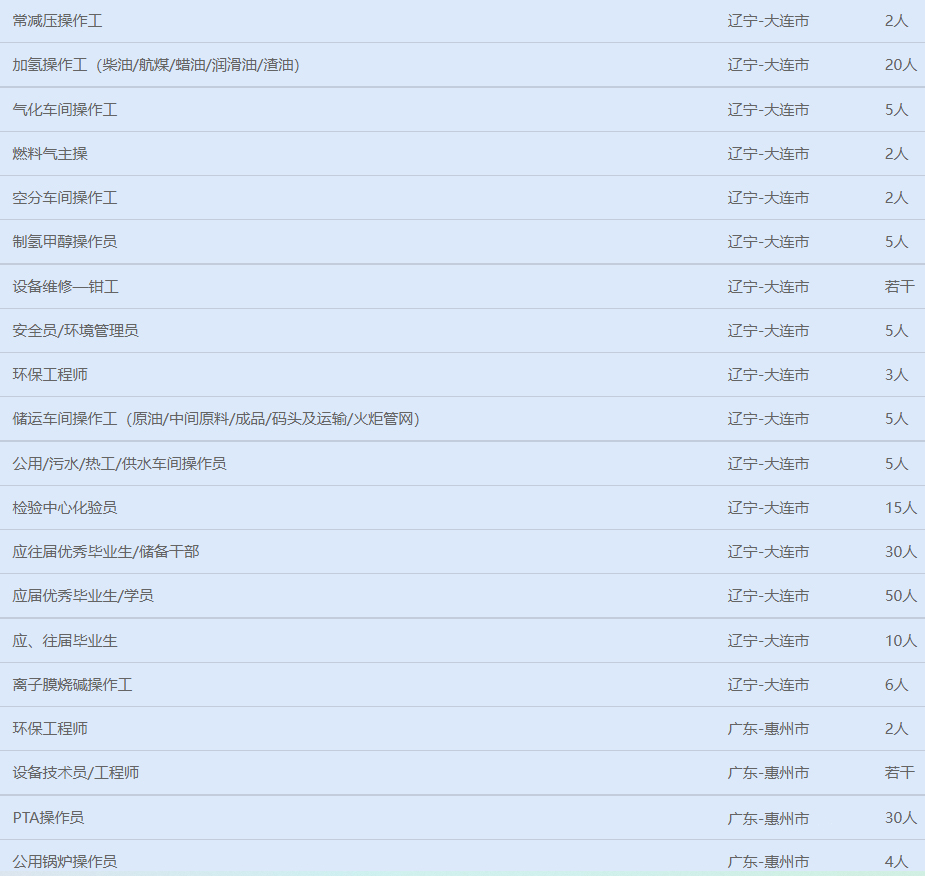View the 检验中心化验员 position
Screen dimensions: 925x876
click(x=65, y=508)
